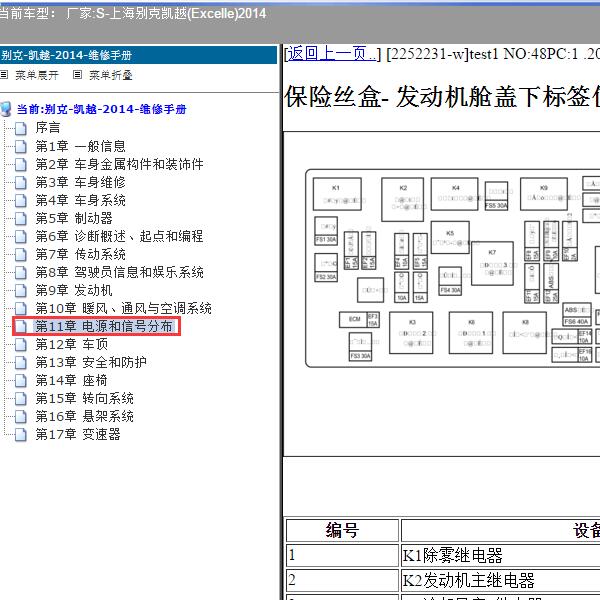Click the computer icon beside the root manual node
This screenshot has height=600, width=600.
pos(6,109)
